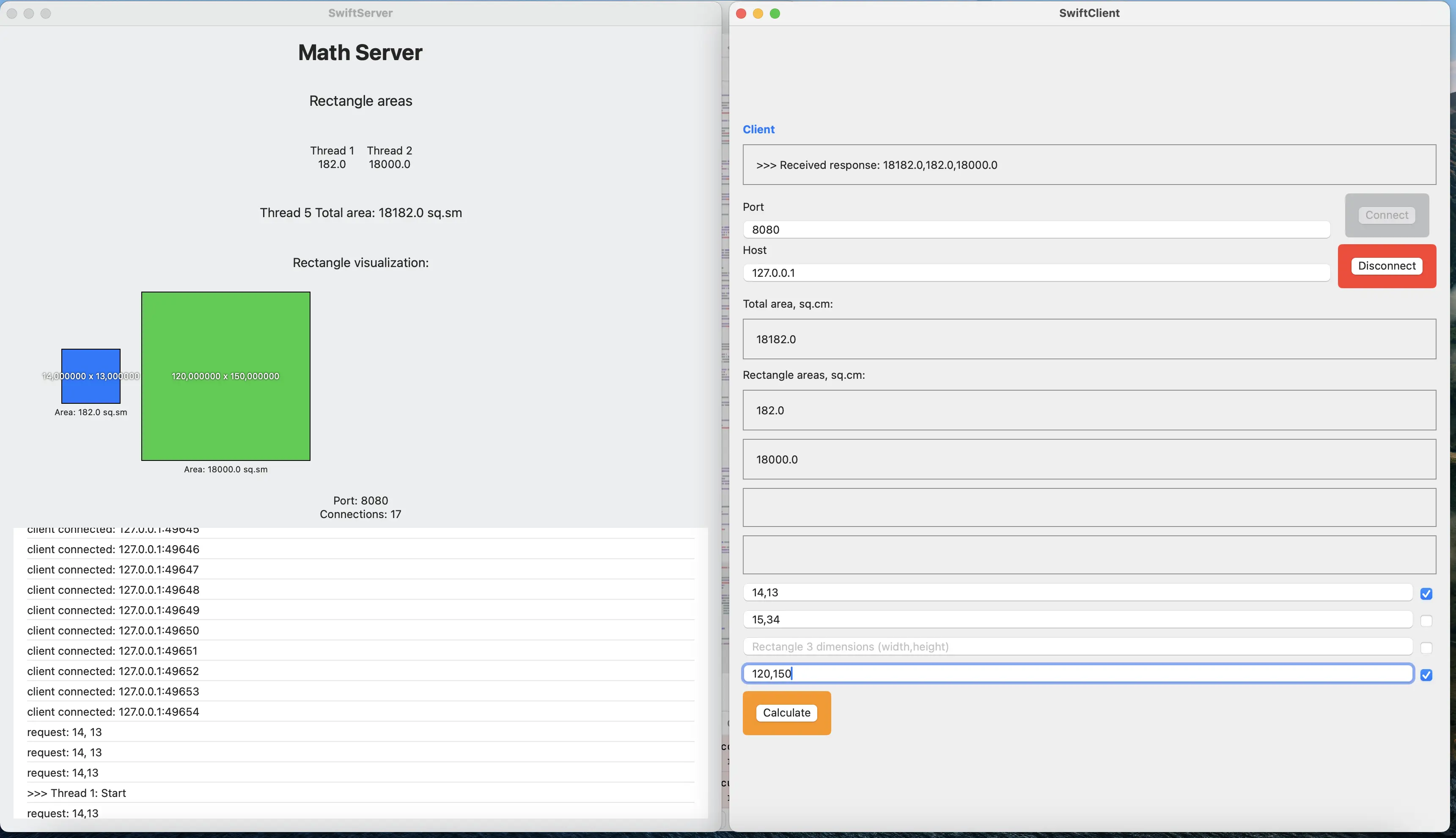
Task: Click the Host field with 127.0.0.1
Action: point(1036,273)
